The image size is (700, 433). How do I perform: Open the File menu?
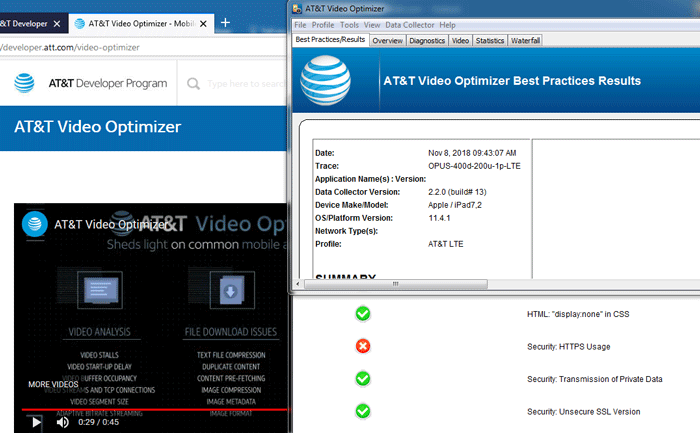300,25
